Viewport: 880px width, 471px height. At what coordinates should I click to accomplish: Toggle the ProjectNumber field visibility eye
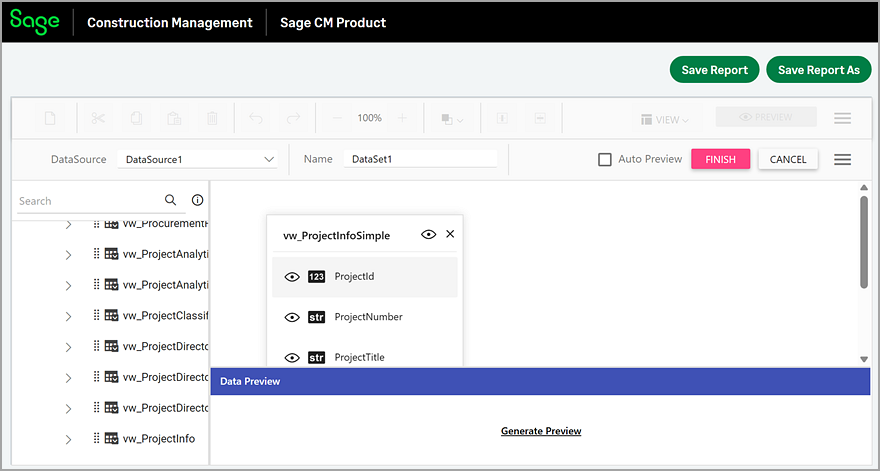pyautogui.click(x=292, y=317)
